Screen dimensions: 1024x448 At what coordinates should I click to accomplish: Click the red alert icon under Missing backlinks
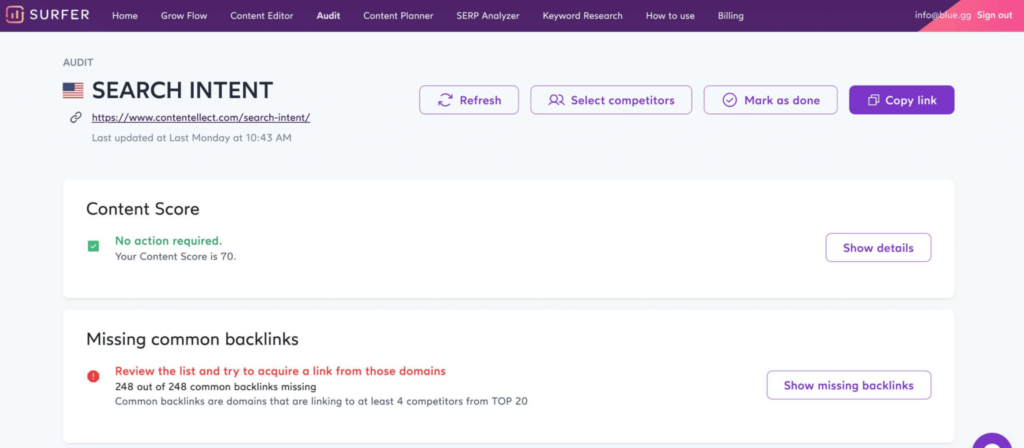[93, 376]
